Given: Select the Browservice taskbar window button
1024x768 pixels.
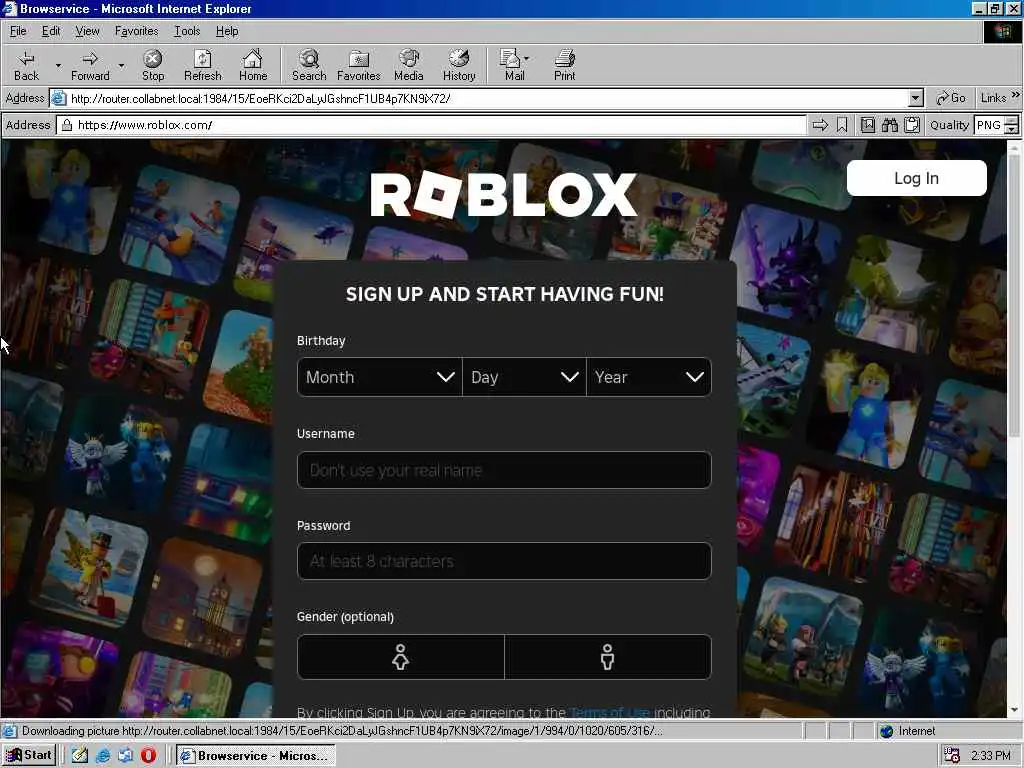Looking at the screenshot, I should click(256, 756).
